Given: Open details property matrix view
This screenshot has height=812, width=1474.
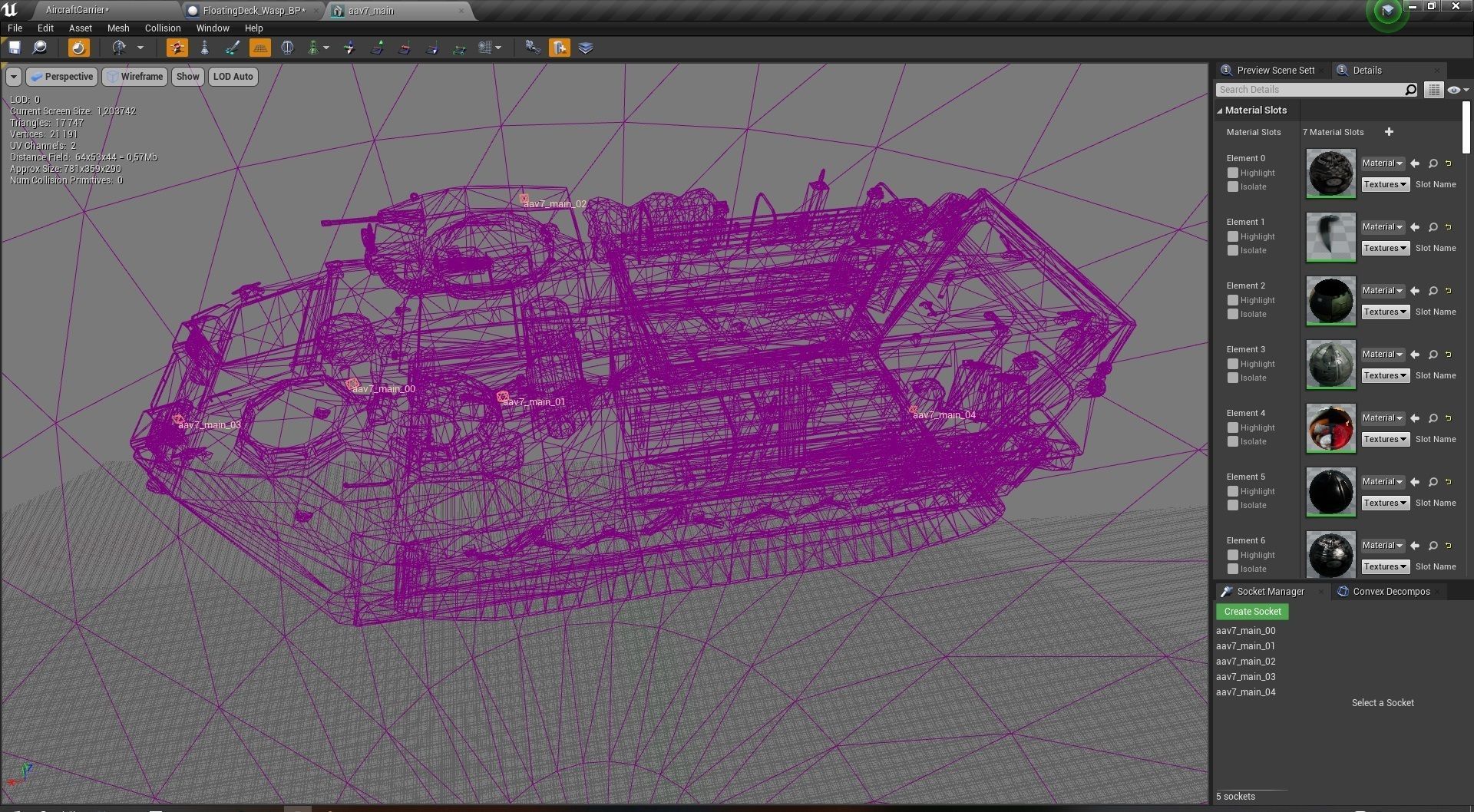Looking at the screenshot, I should [x=1433, y=90].
